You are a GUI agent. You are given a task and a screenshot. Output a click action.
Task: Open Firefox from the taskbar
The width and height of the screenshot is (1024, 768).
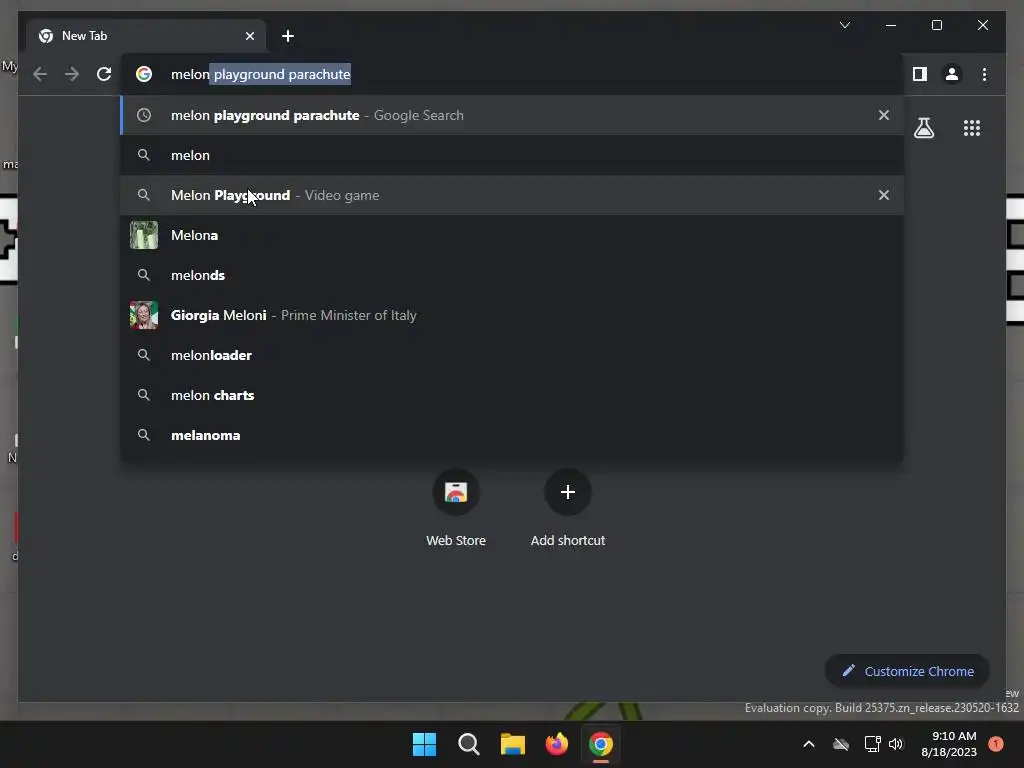(x=556, y=744)
